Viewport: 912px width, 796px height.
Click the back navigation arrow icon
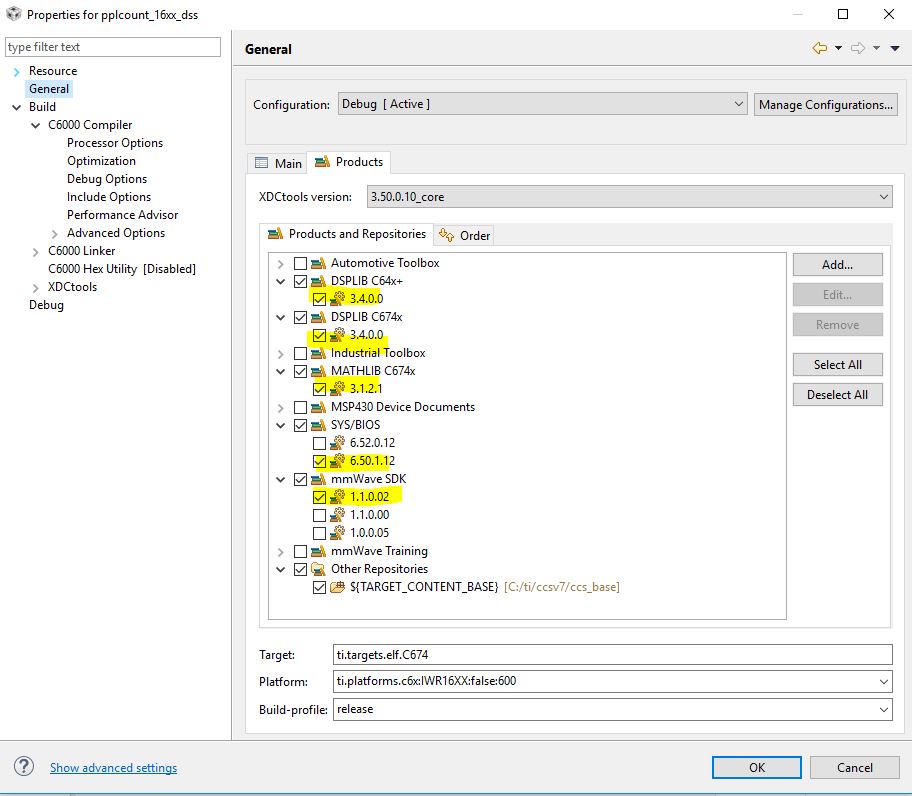tap(820, 48)
